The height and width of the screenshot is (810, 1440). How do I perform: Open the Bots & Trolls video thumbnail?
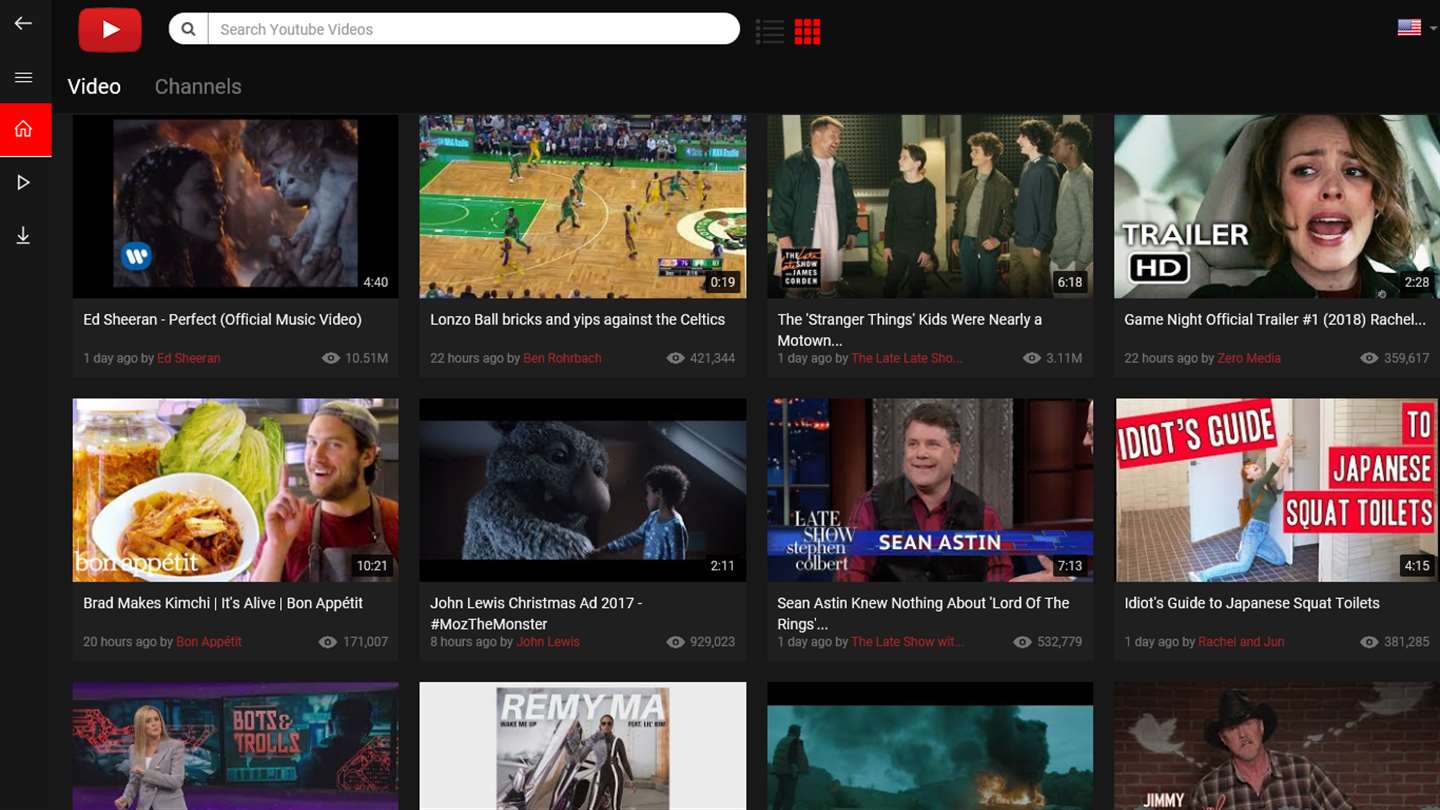click(235, 746)
